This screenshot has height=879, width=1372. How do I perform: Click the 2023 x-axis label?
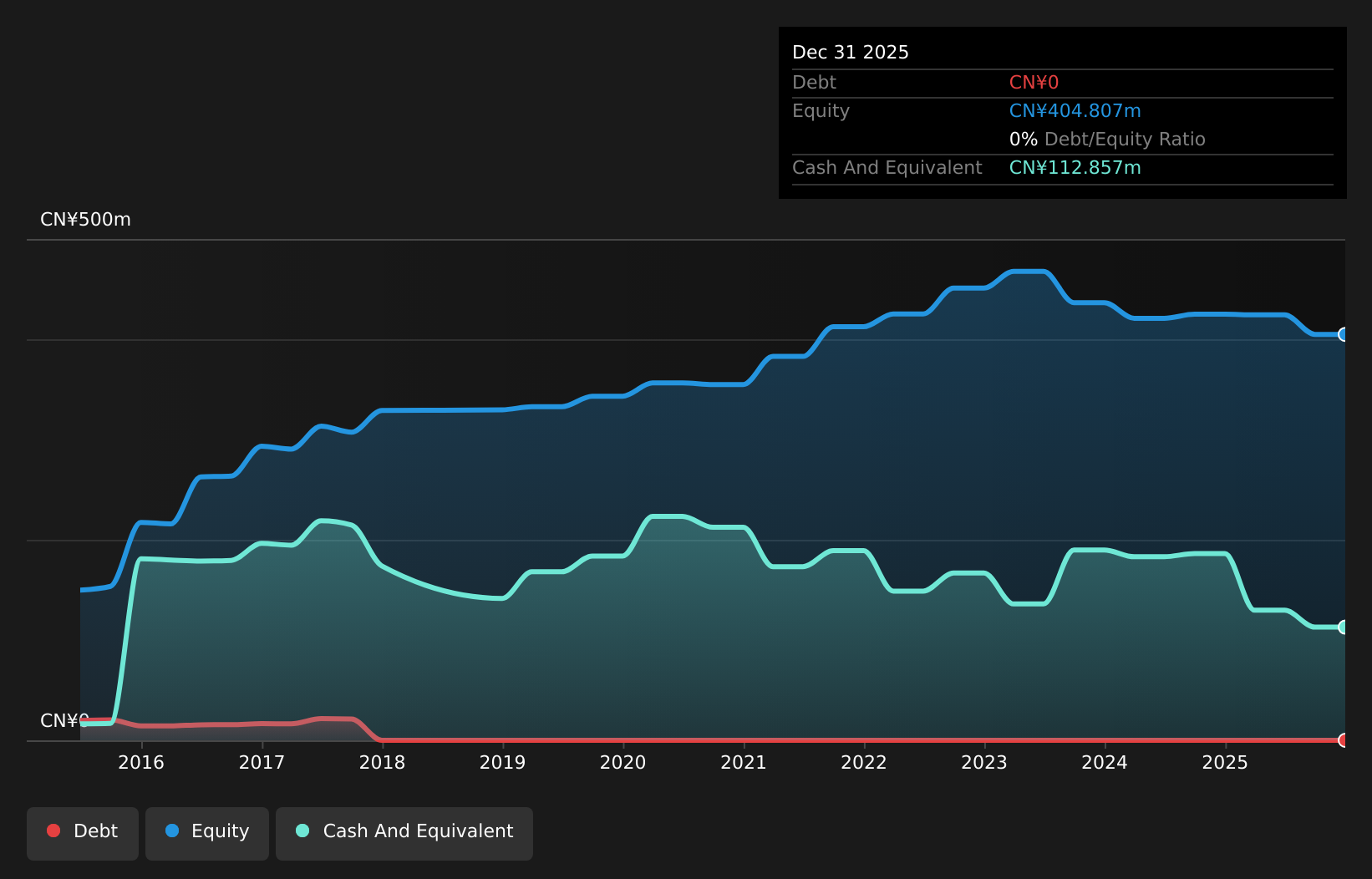(x=984, y=762)
